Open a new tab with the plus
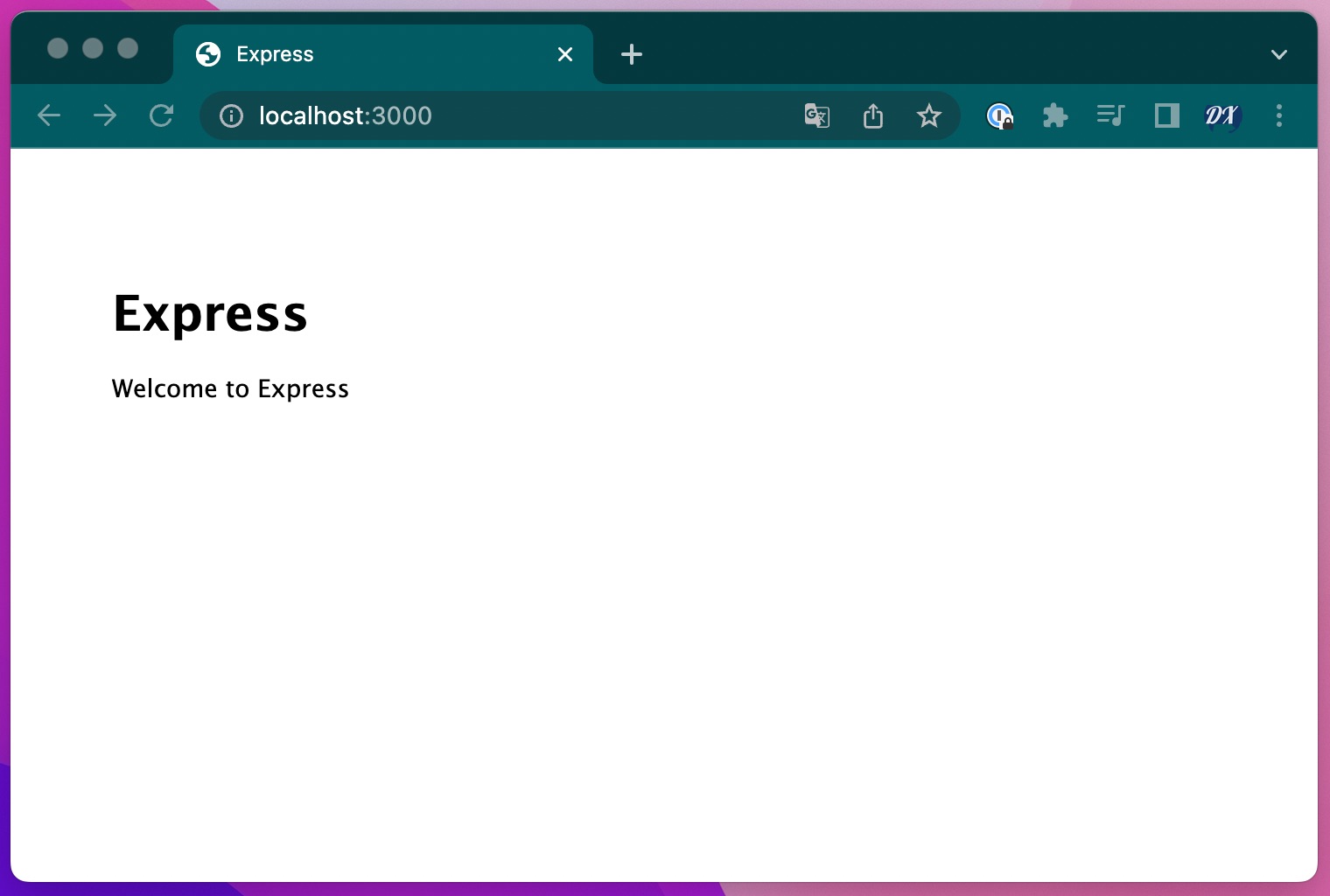This screenshot has height=896, width=1330. [631, 54]
